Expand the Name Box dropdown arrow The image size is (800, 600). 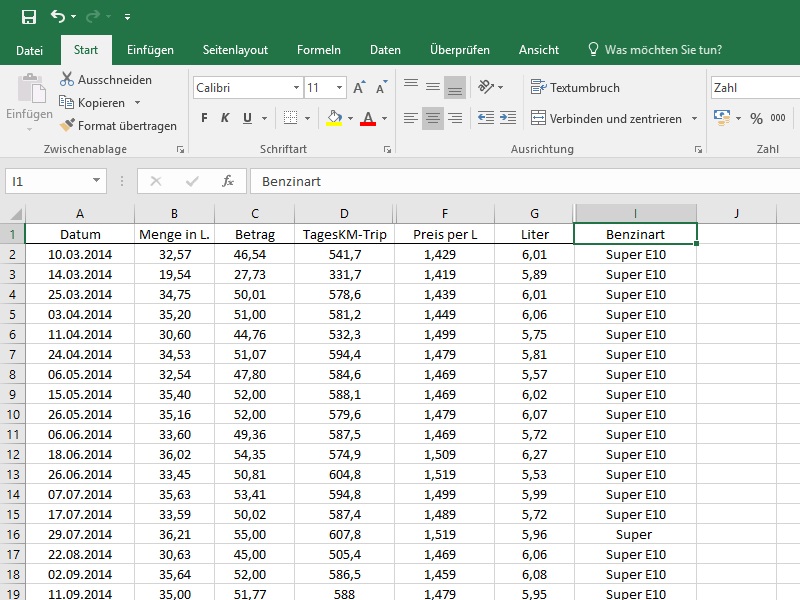coord(96,181)
